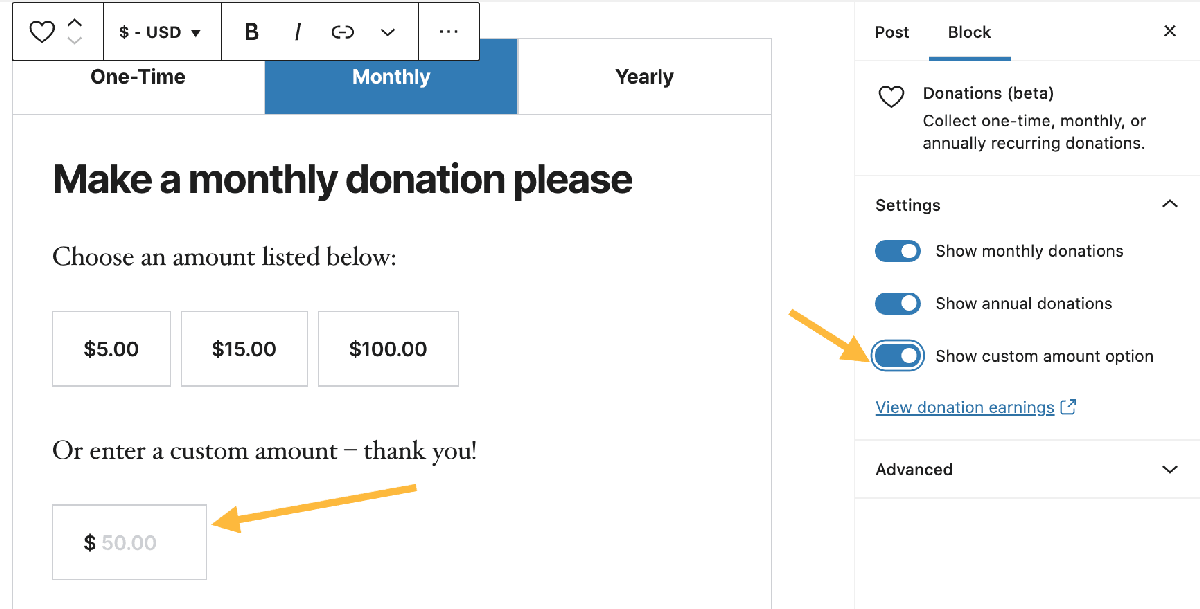Click the custom amount input field
Viewport: 1200px width, 609px height.
click(129, 543)
